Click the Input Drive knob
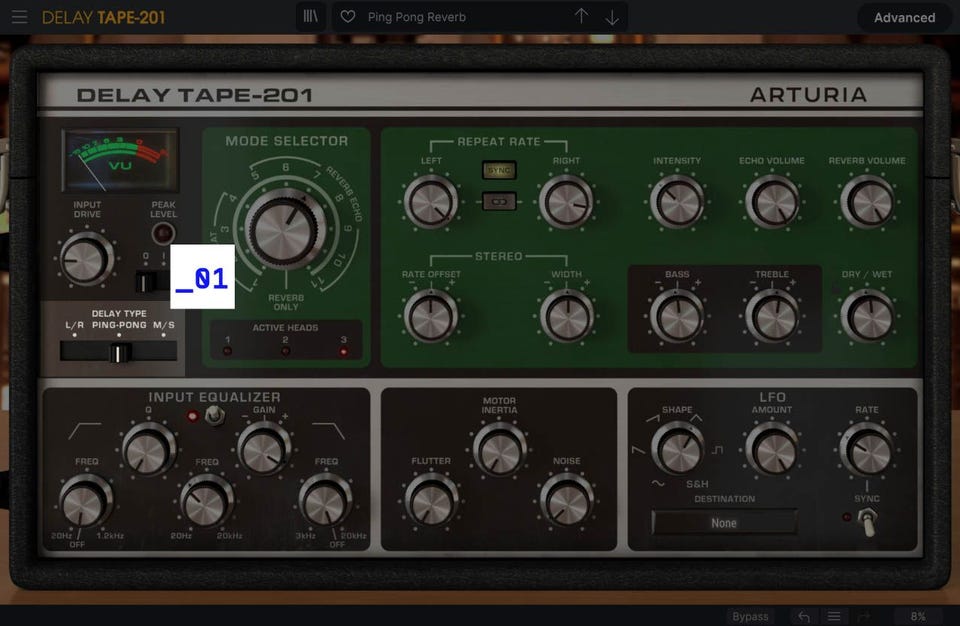 [86, 259]
